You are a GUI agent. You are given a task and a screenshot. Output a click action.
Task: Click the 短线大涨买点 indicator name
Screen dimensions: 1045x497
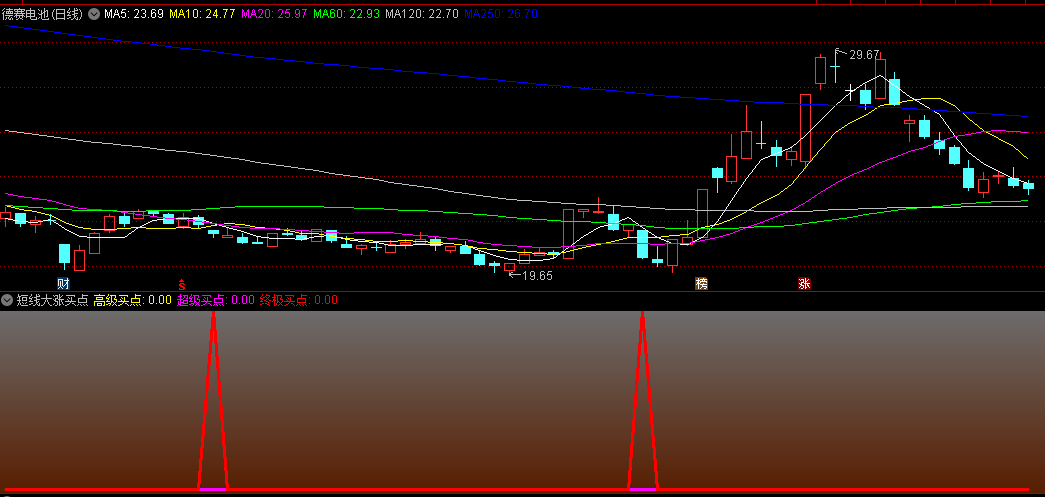tap(53, 300)
